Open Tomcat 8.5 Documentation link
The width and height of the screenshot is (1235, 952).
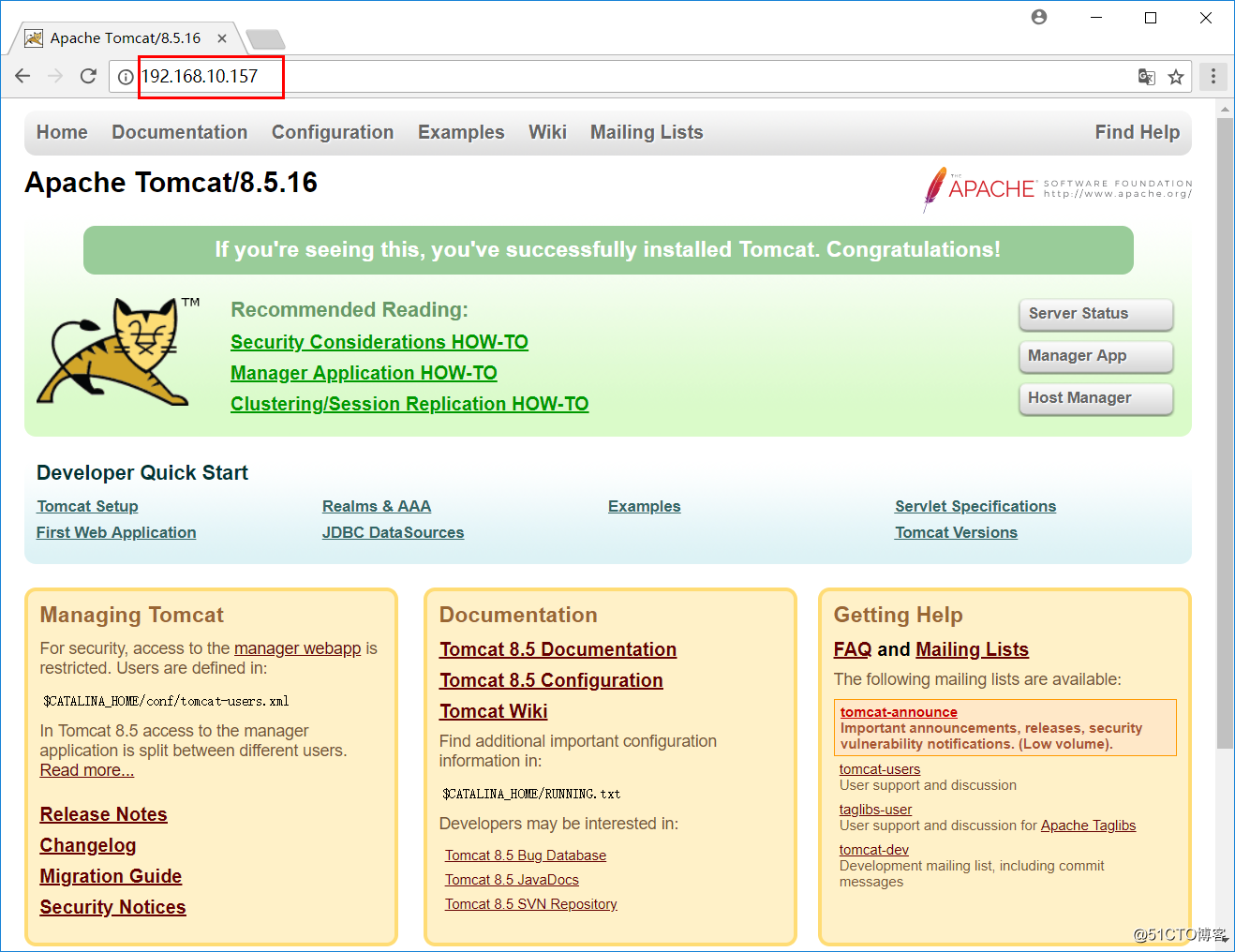[558, 649]
